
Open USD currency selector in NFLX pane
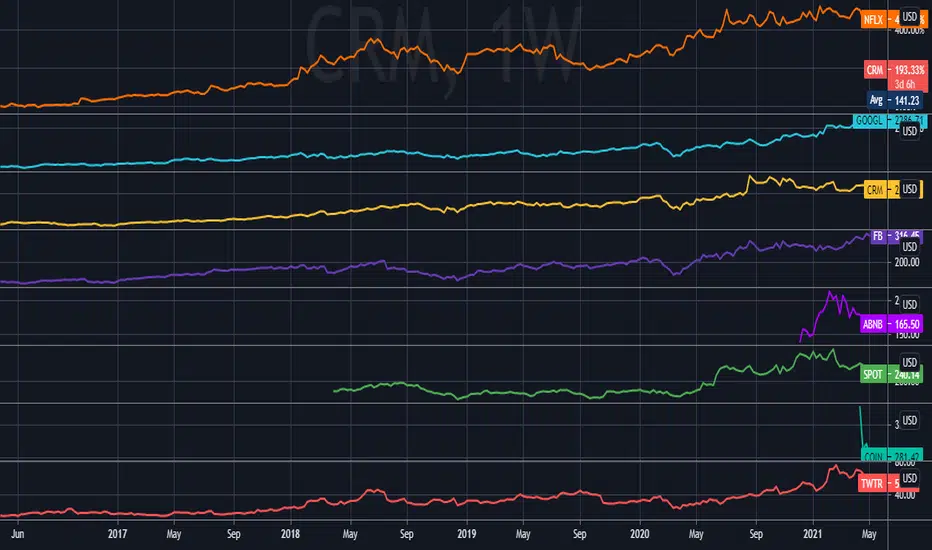(909, 17)
